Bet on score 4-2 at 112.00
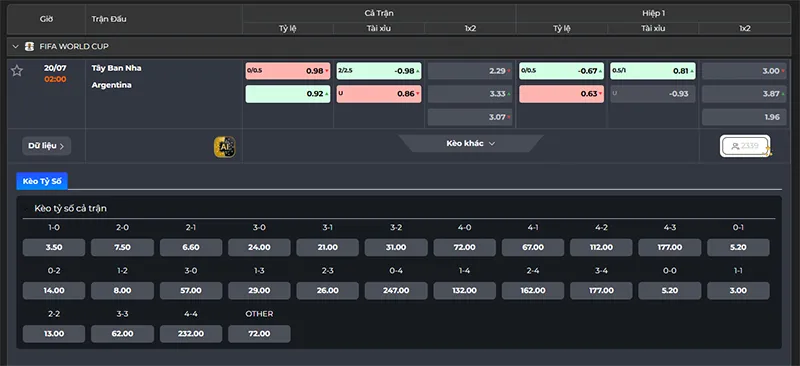The width and height of the screenshot is (800, 366). click(602, 247)
